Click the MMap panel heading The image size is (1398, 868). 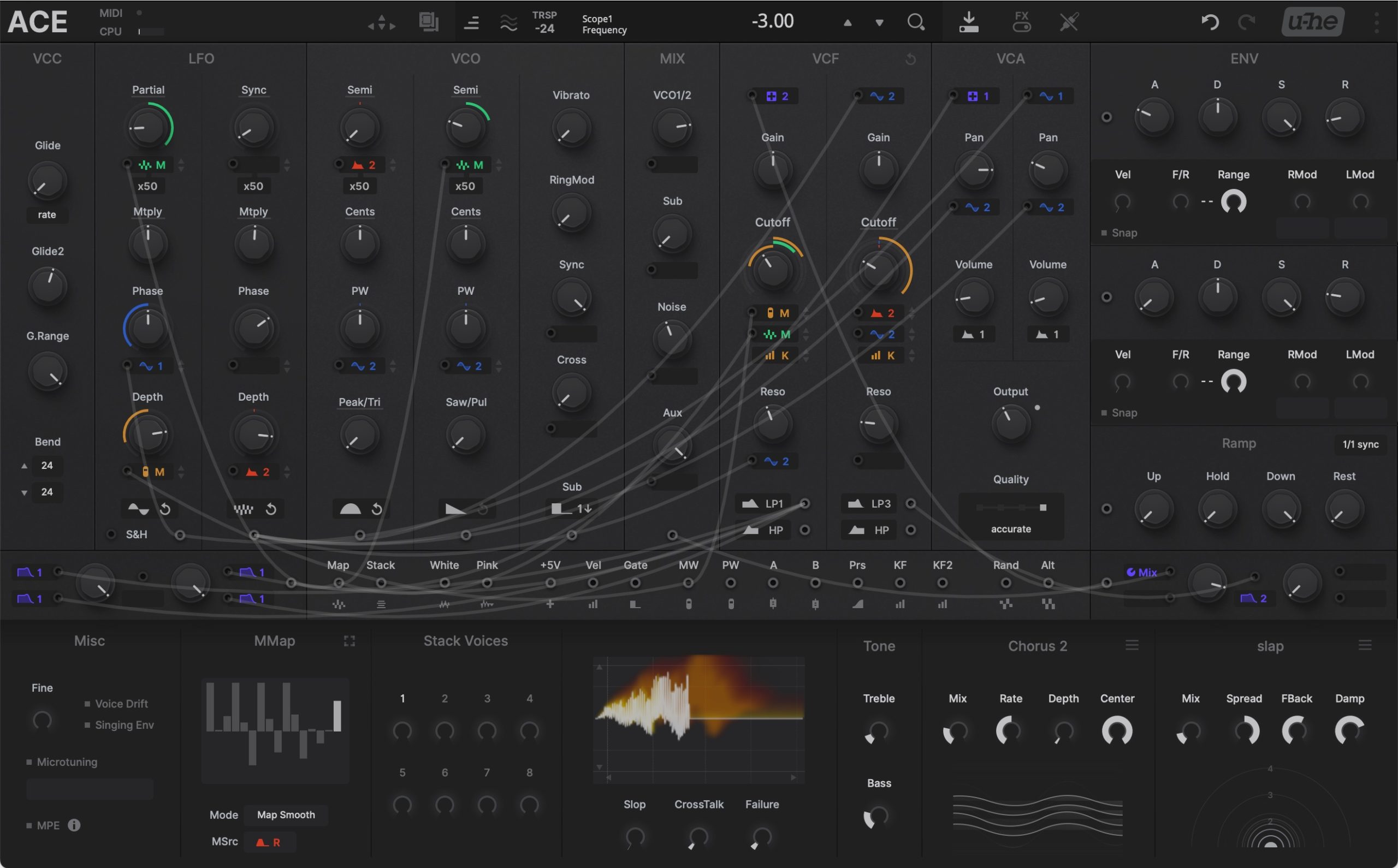[275, 641]
